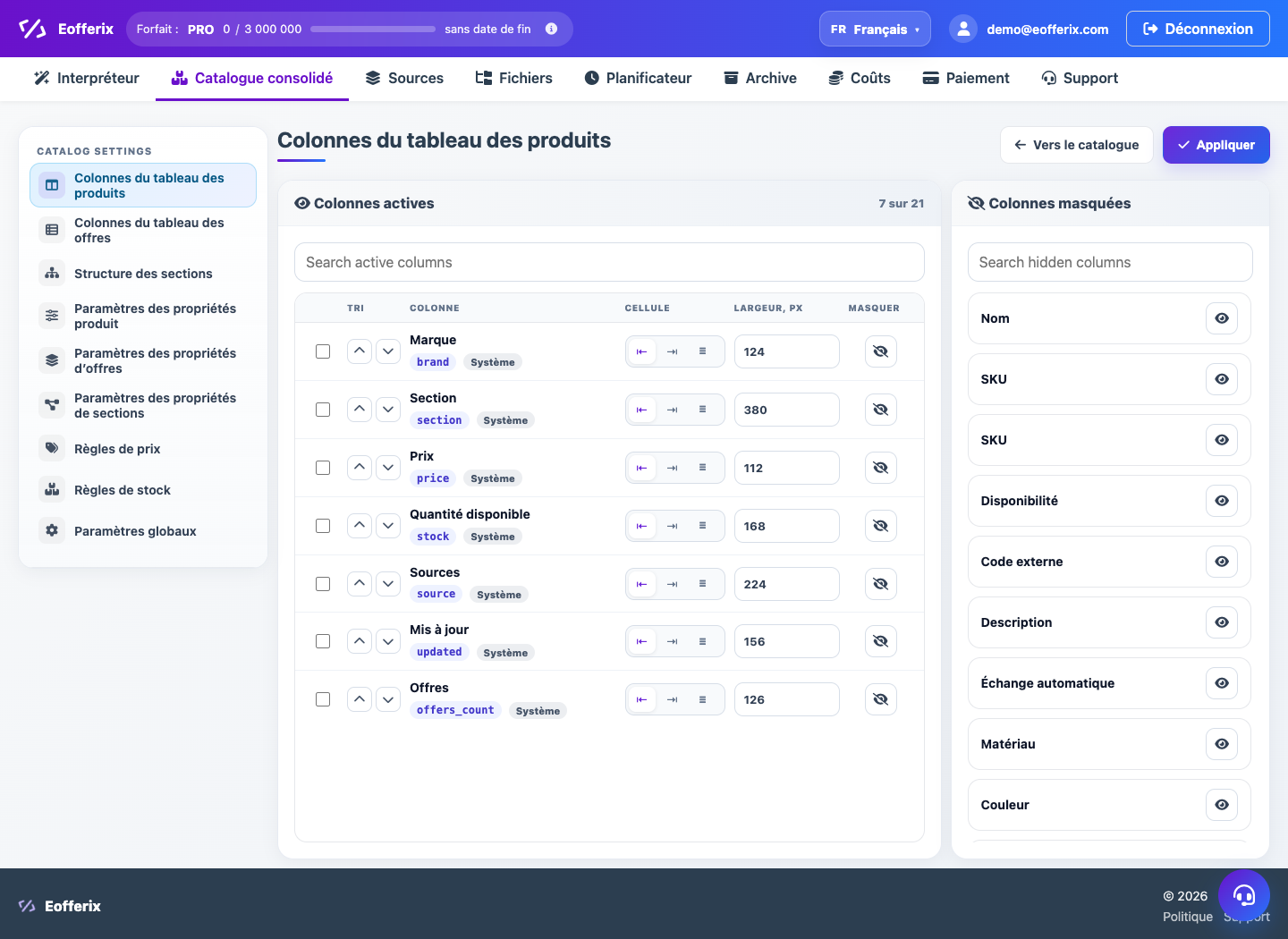Move the Section column up

pos(360,410)
